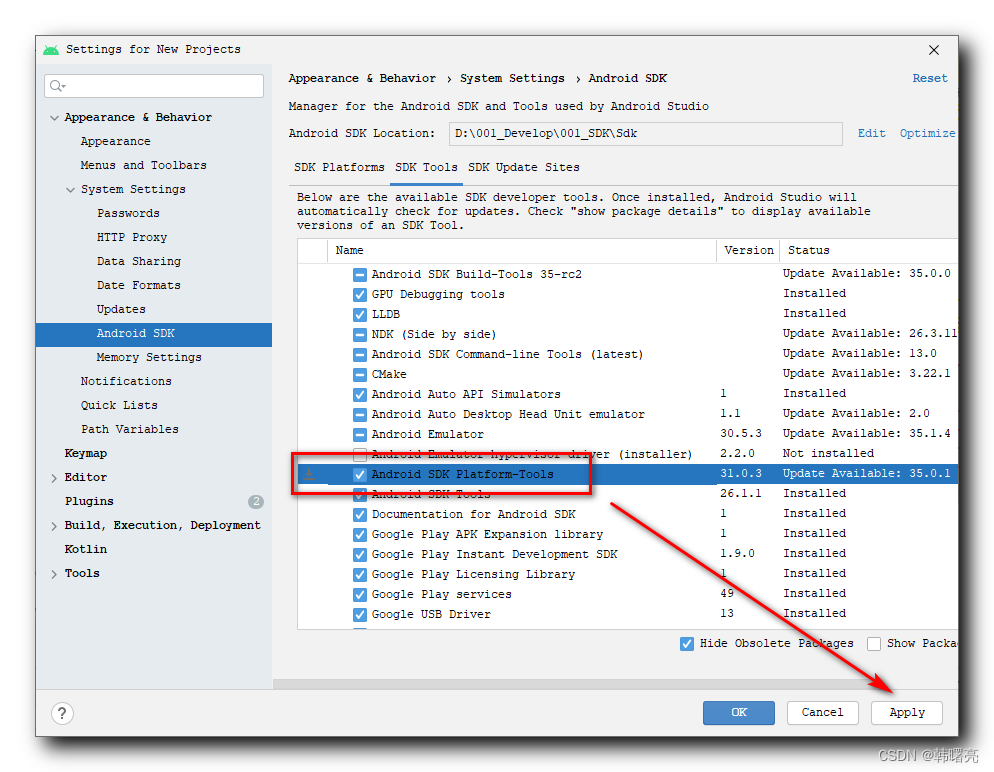Uncheck Android Auto API Simulators
The image size is (994, 772).
click(359, 394)
